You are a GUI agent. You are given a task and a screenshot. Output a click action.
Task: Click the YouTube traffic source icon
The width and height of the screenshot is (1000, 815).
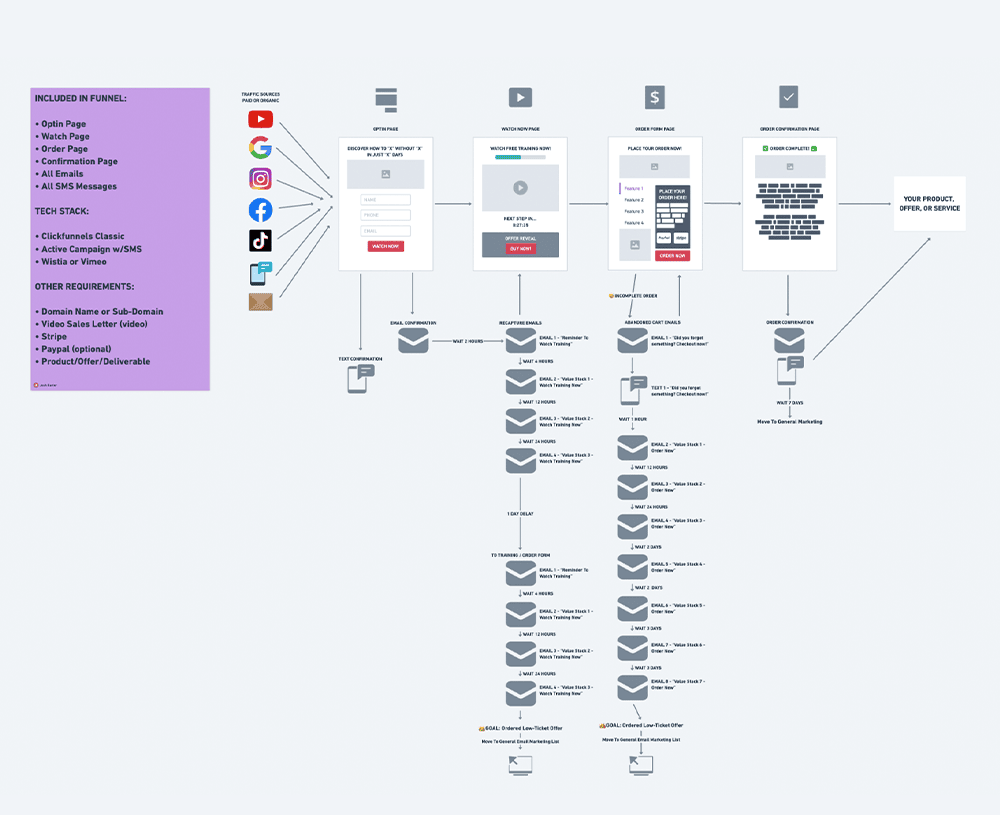coord(260,120)
